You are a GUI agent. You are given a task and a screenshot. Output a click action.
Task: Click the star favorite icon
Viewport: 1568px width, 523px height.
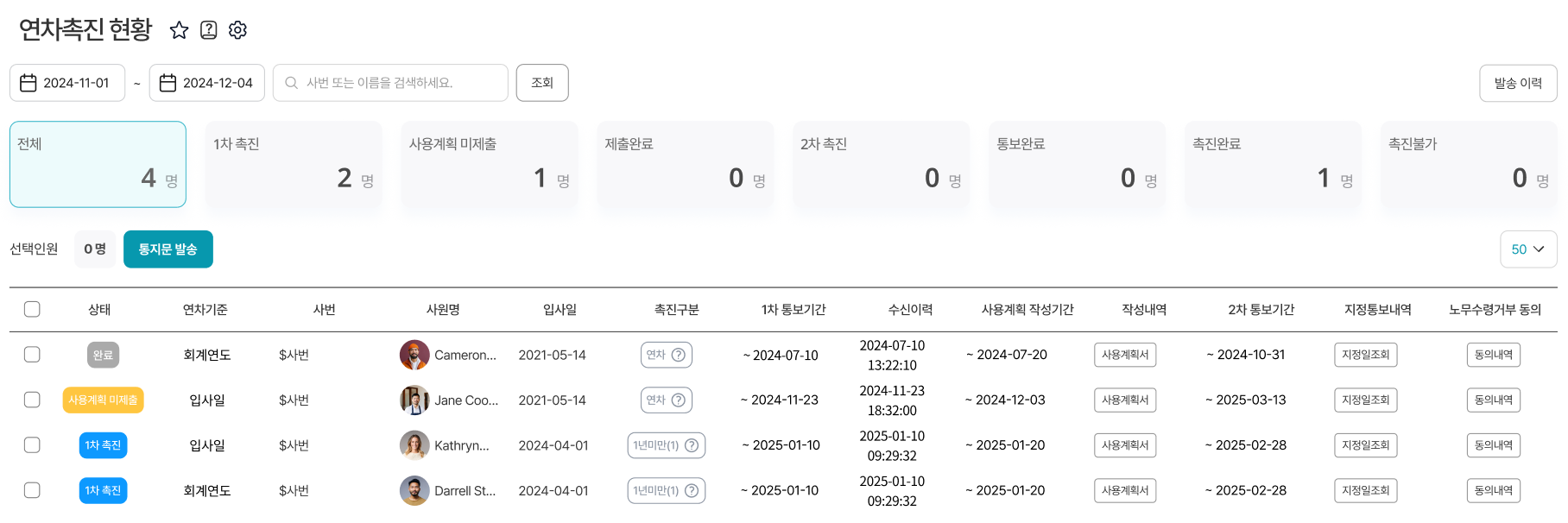179,30
